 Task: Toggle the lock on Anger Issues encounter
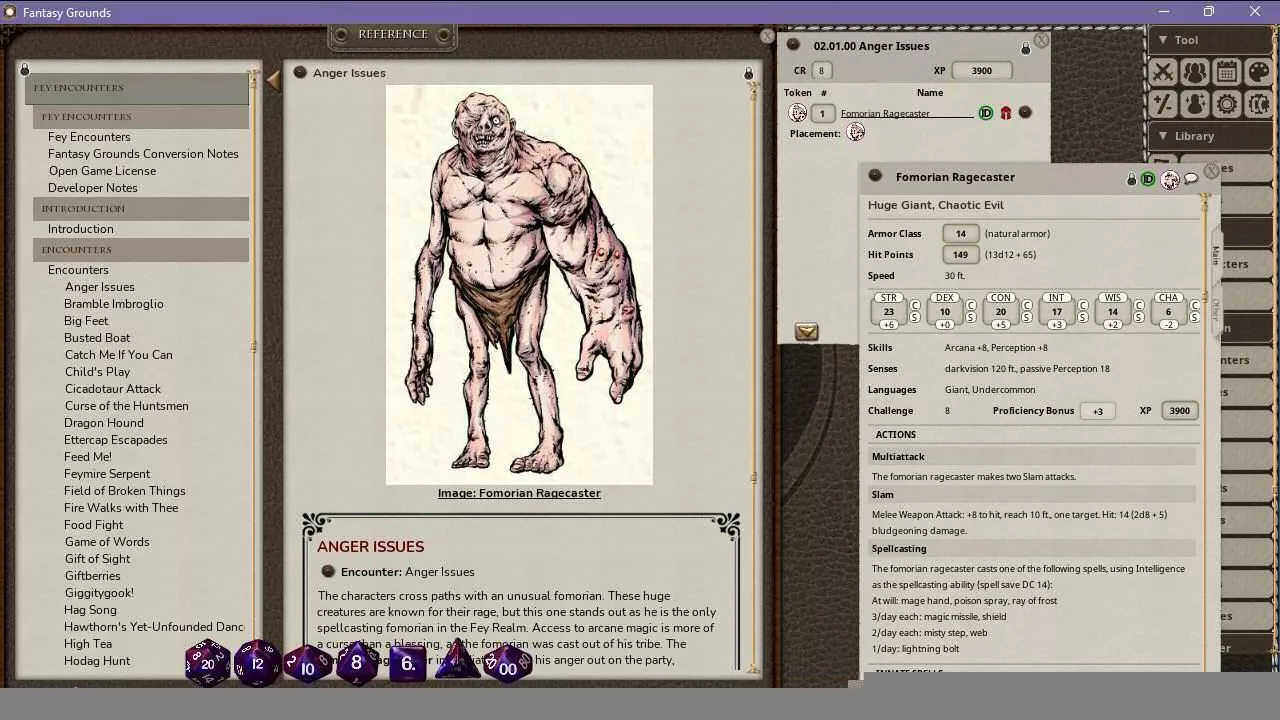(x=1025, y=48)
